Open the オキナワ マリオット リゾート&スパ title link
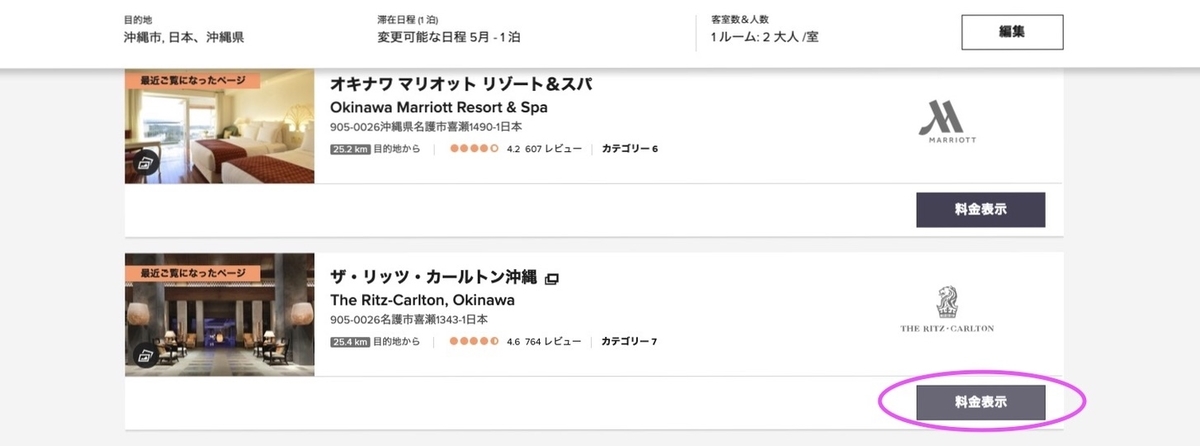The height and width of the screenshot is (446, 1200). point(461,85)
